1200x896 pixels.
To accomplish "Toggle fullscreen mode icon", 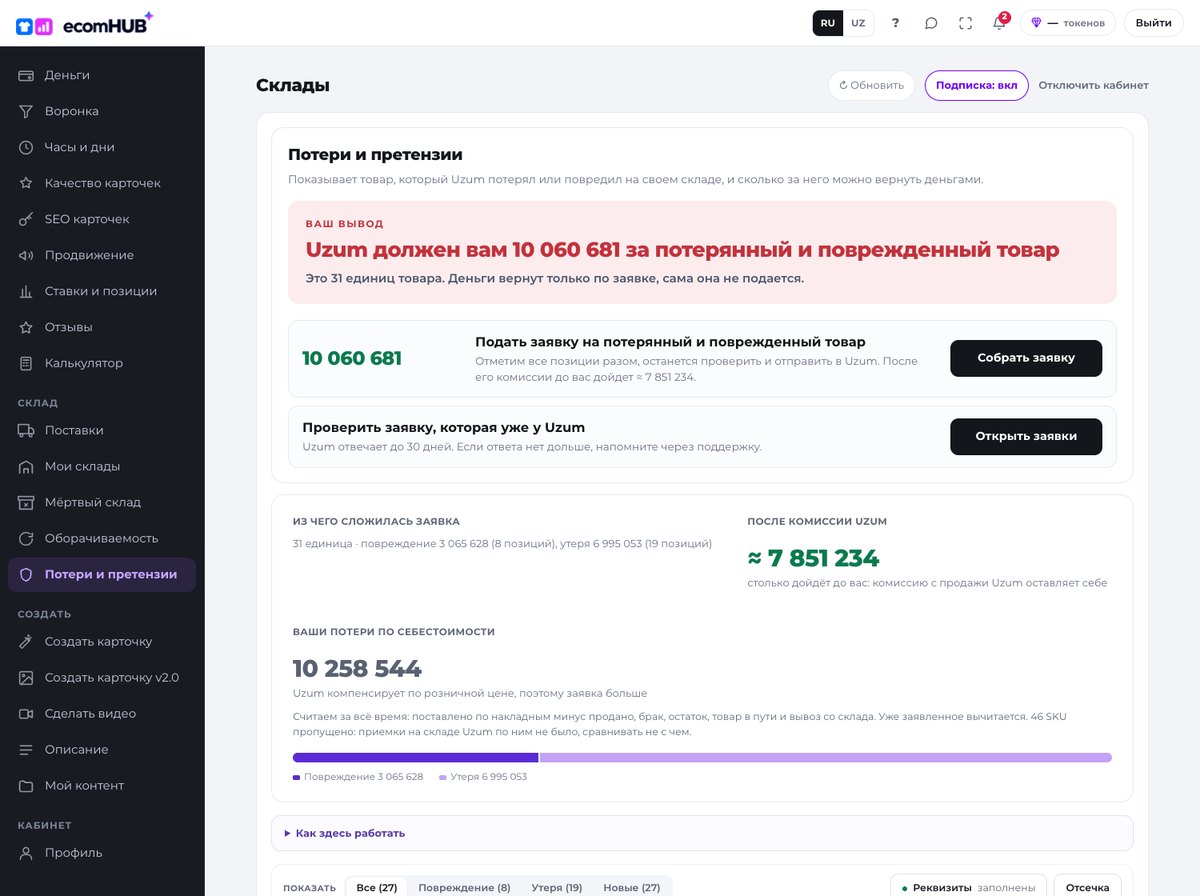I will pyautogui.click(x=965, y=23).
